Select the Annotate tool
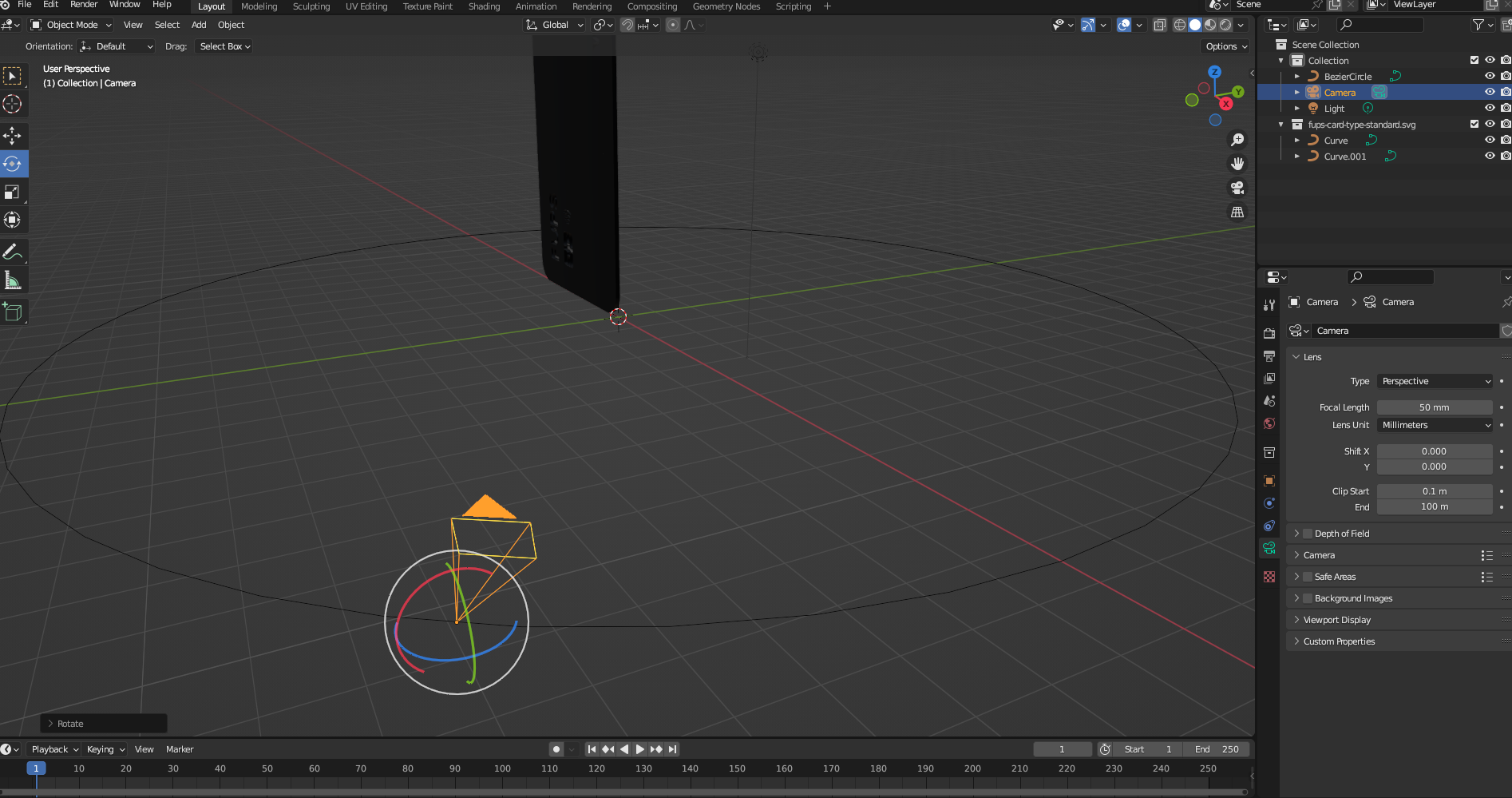Viewport: 1512px width, 798px height. tap(13, 252)
